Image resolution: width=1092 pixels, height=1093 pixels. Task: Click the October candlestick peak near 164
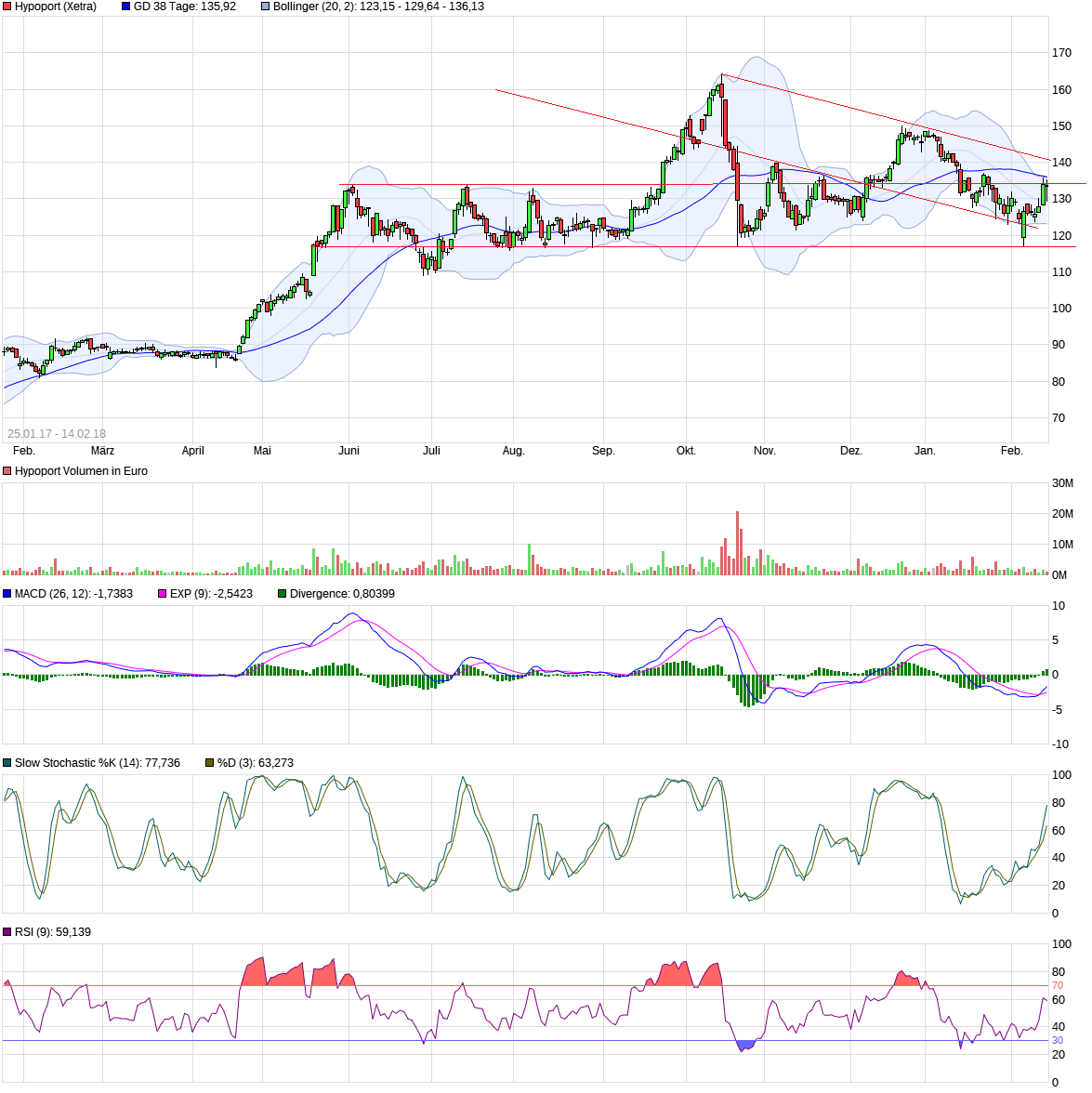click(x=721, y=89)
